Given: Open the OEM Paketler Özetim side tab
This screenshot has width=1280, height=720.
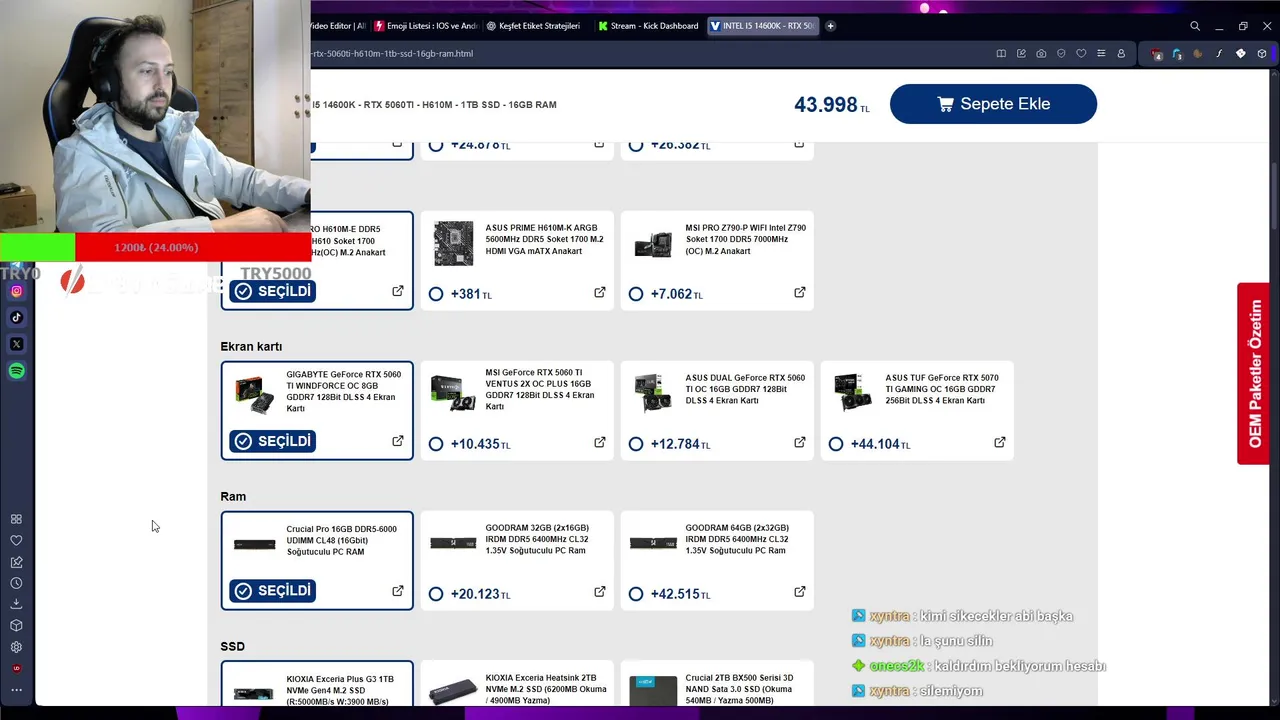Looking at the screenshot, I should (x=1254, y=374).
